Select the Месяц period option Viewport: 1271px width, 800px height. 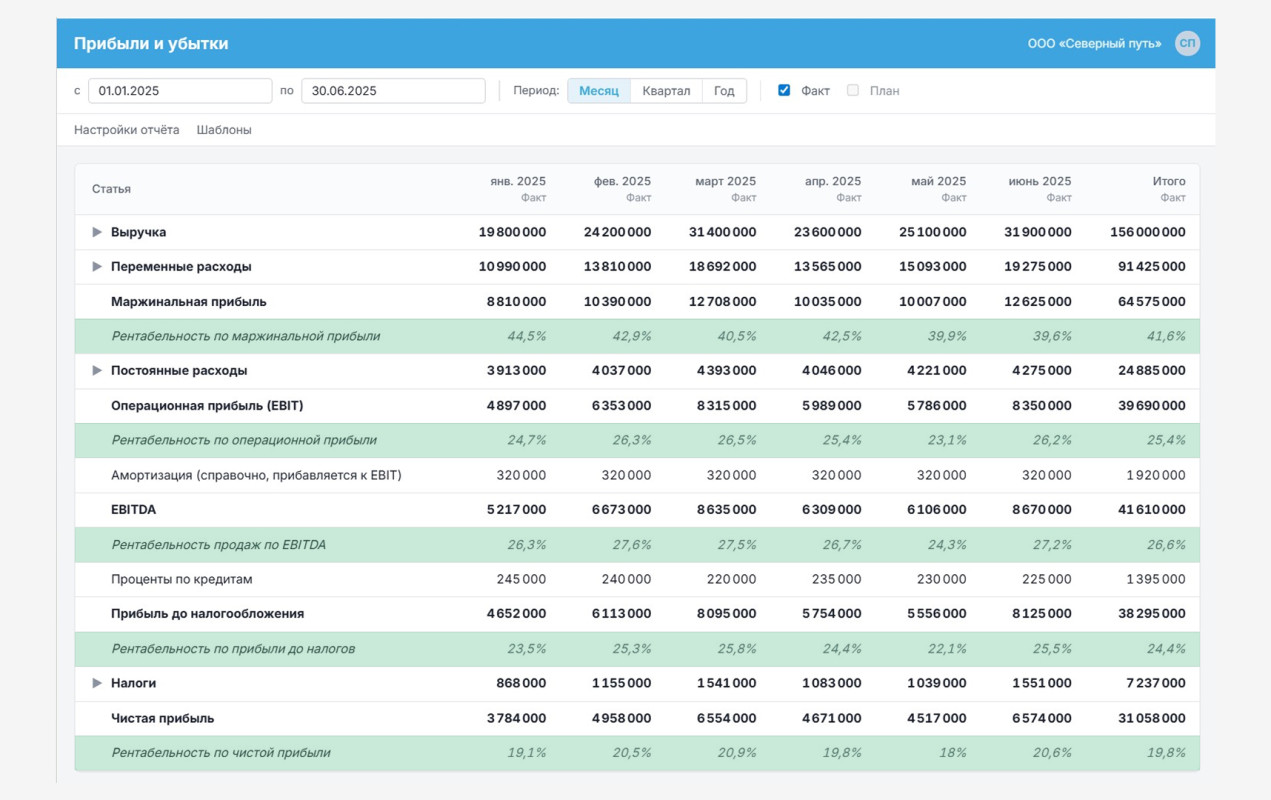click(x=599, y=91)
